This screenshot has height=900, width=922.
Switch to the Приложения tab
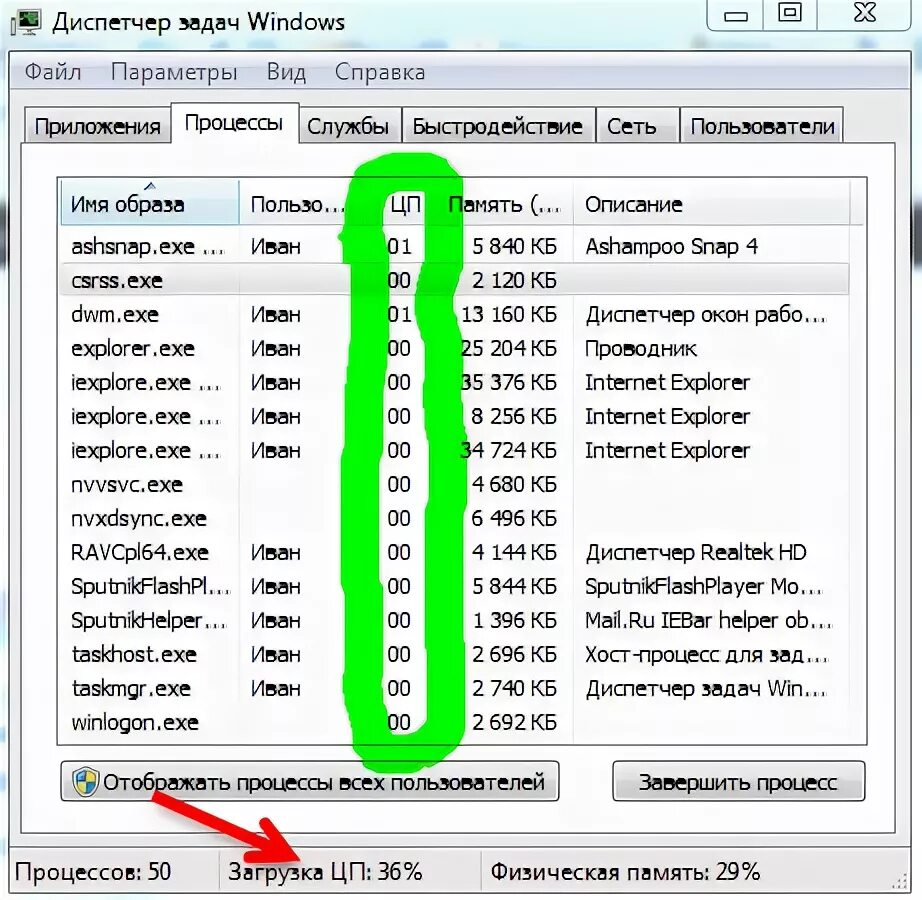pos(98,126)
